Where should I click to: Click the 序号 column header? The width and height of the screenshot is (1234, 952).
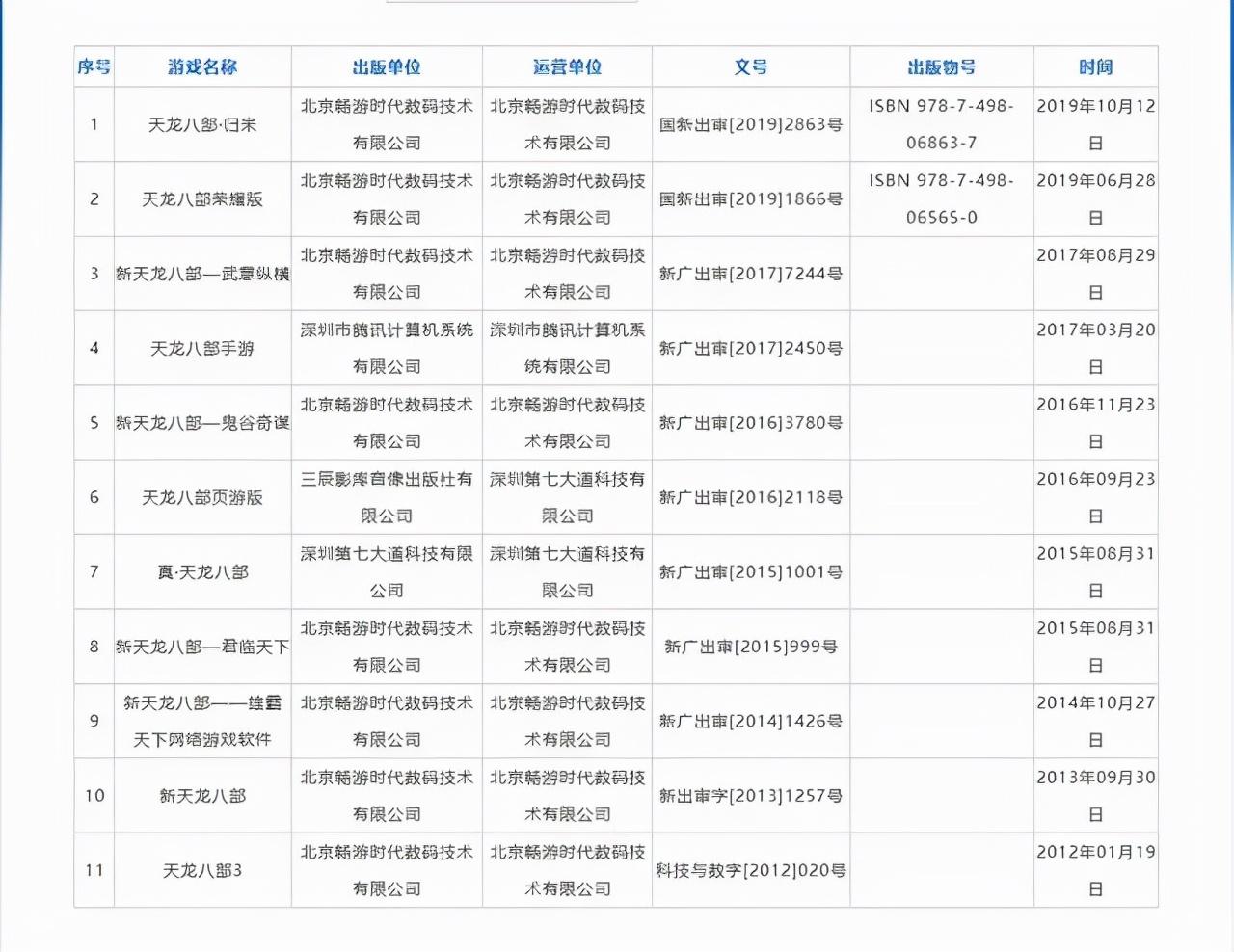94,66
